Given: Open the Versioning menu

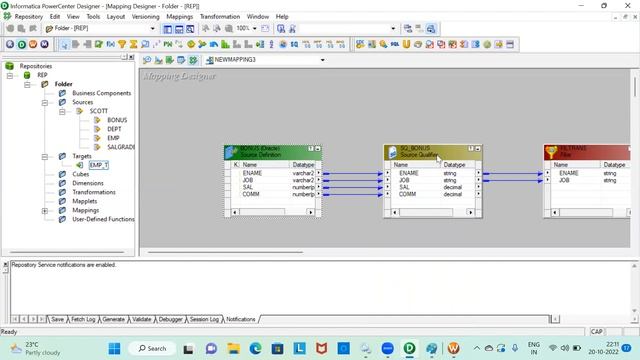Looking at the screenshot, I should (x=145, y=17).
